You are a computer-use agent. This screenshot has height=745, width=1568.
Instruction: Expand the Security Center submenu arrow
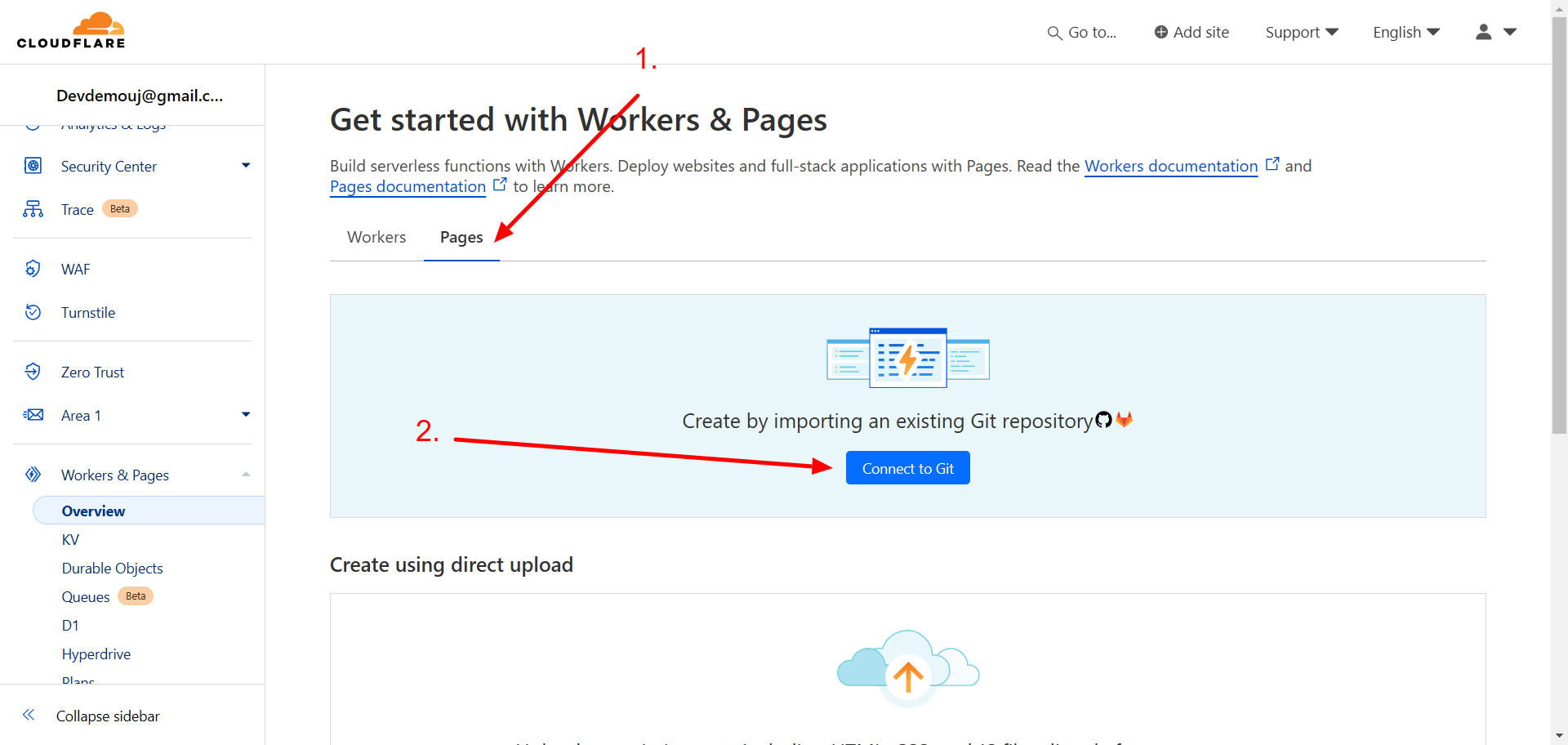(x=245, y=166)
